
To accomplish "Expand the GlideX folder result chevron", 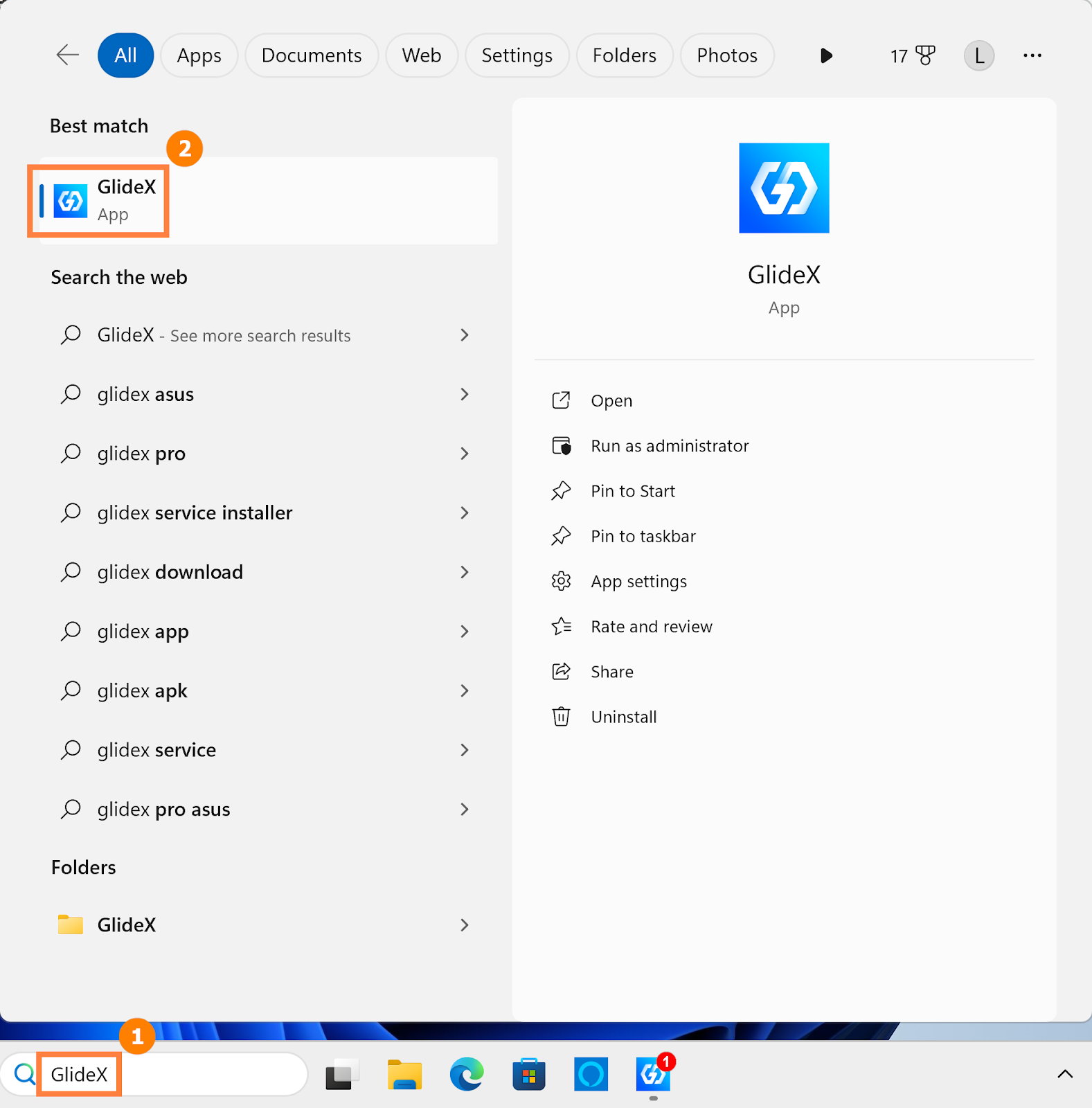I will tap(465, 925).
